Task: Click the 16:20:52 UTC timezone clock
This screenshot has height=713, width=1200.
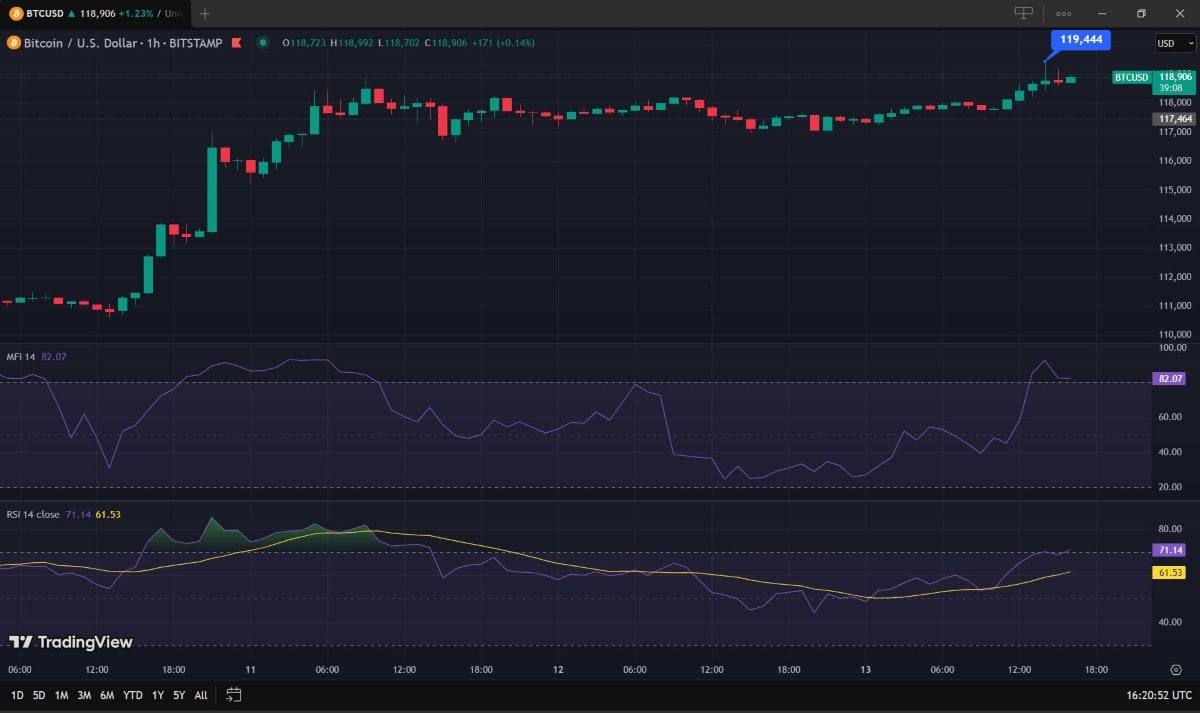Action: click(x=1159, y=695)
